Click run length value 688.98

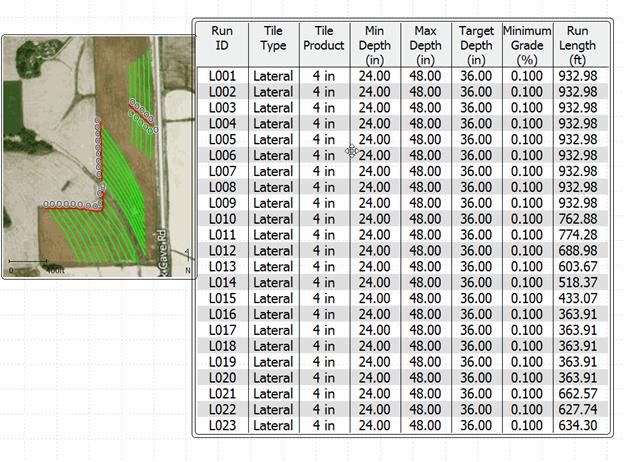click(578, 251)
